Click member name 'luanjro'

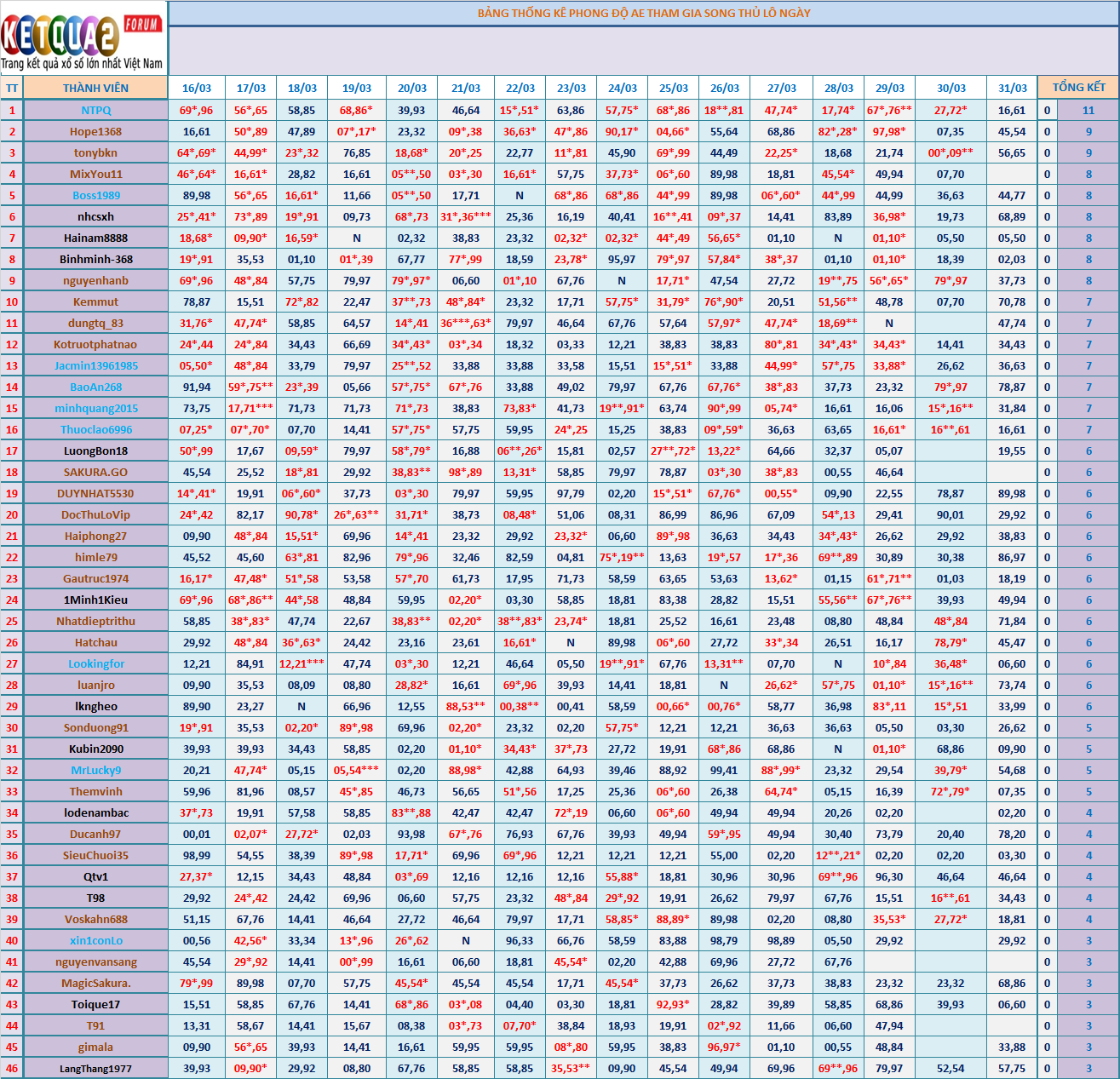95,685
